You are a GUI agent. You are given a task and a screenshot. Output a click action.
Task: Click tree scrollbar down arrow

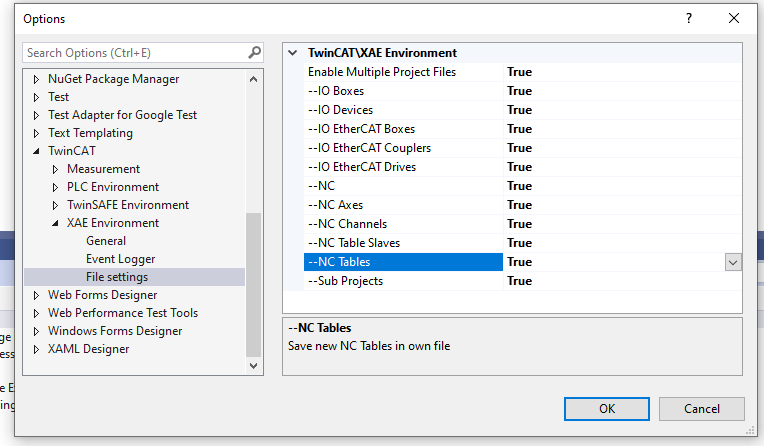[253, 366]
